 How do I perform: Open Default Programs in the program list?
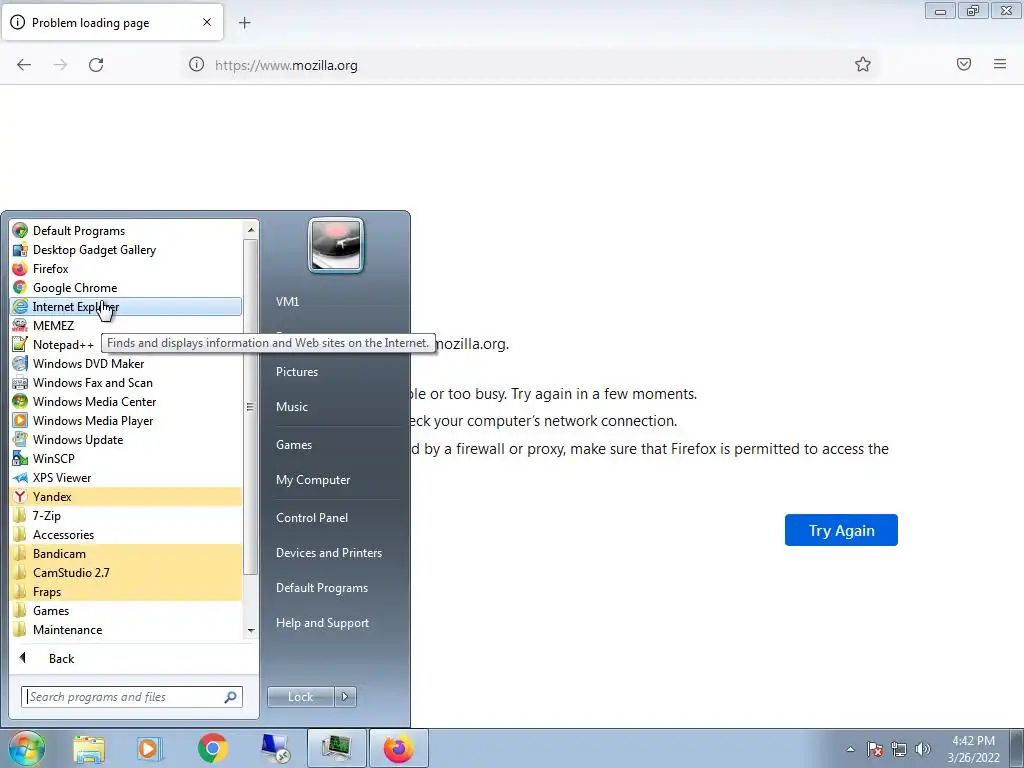(x=126, y=231)
